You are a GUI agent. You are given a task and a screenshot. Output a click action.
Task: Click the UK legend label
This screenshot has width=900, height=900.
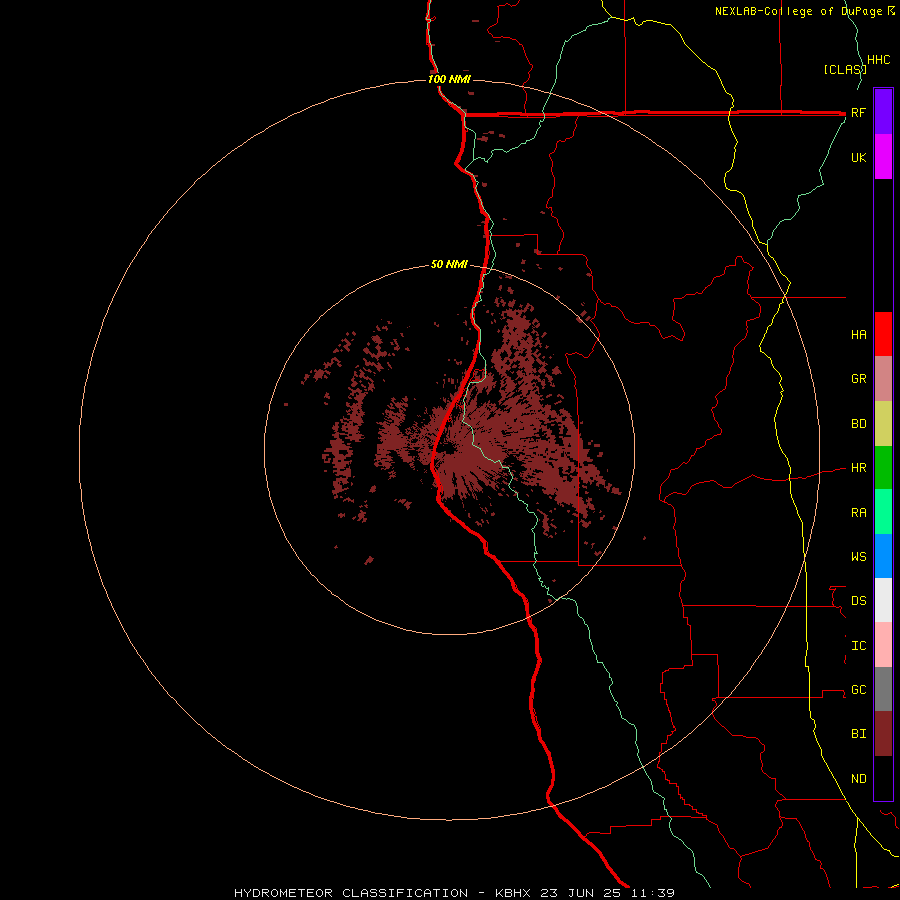pos(858,158)
